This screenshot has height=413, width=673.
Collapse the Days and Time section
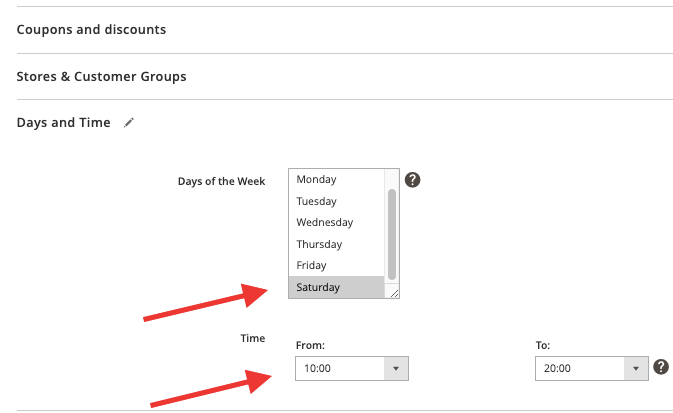coord(64,123)
